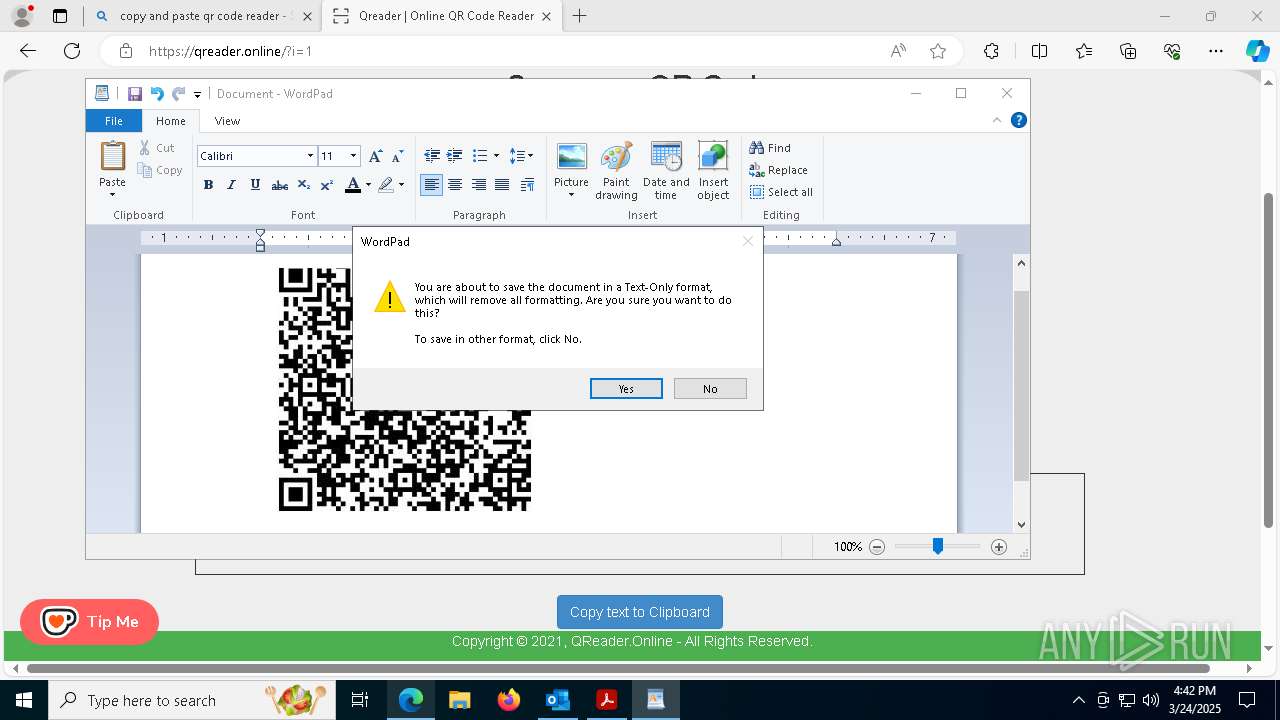The image size is (1280, 720).
Task: Click the browser address bar URL
Action: pos(231,51)
